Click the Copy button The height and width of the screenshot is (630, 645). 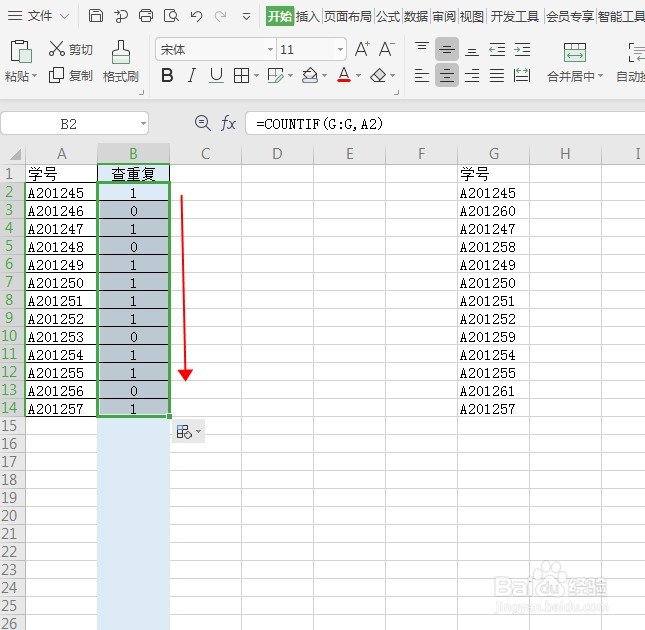click(x=70, y=75)
